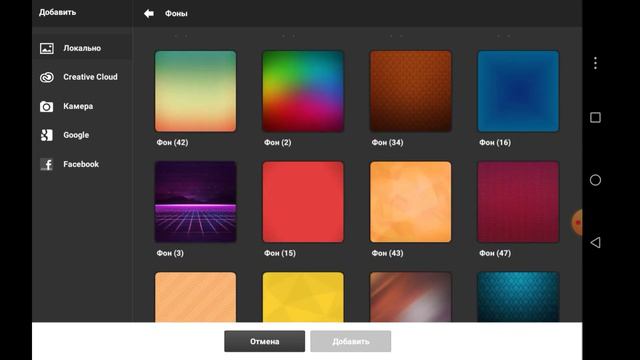Choose the teal diamond pattern background thumbnail

pyautogui.click(x=518, y=297)
